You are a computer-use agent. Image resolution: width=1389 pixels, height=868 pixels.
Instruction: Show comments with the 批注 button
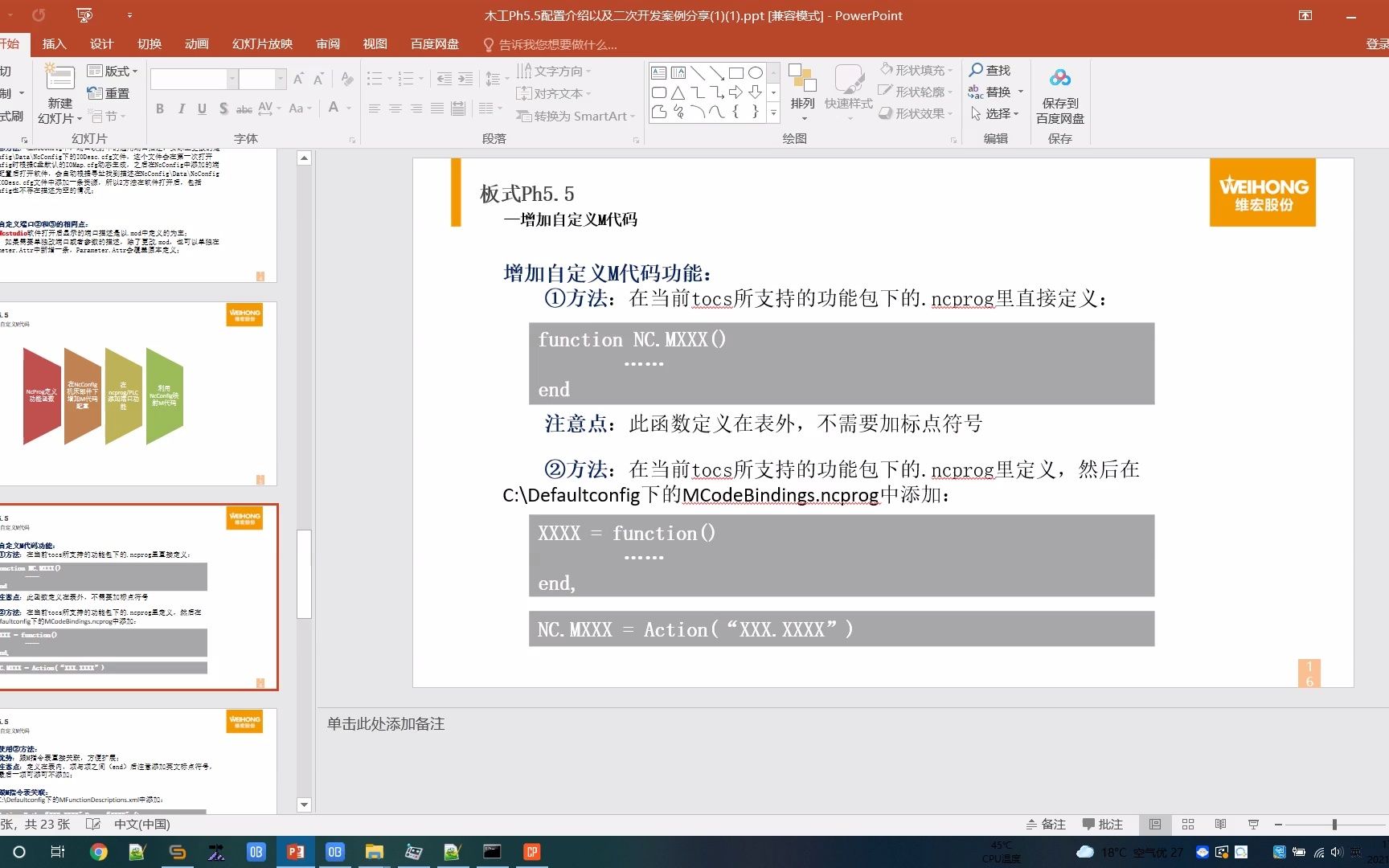[x=1103, y=824]
